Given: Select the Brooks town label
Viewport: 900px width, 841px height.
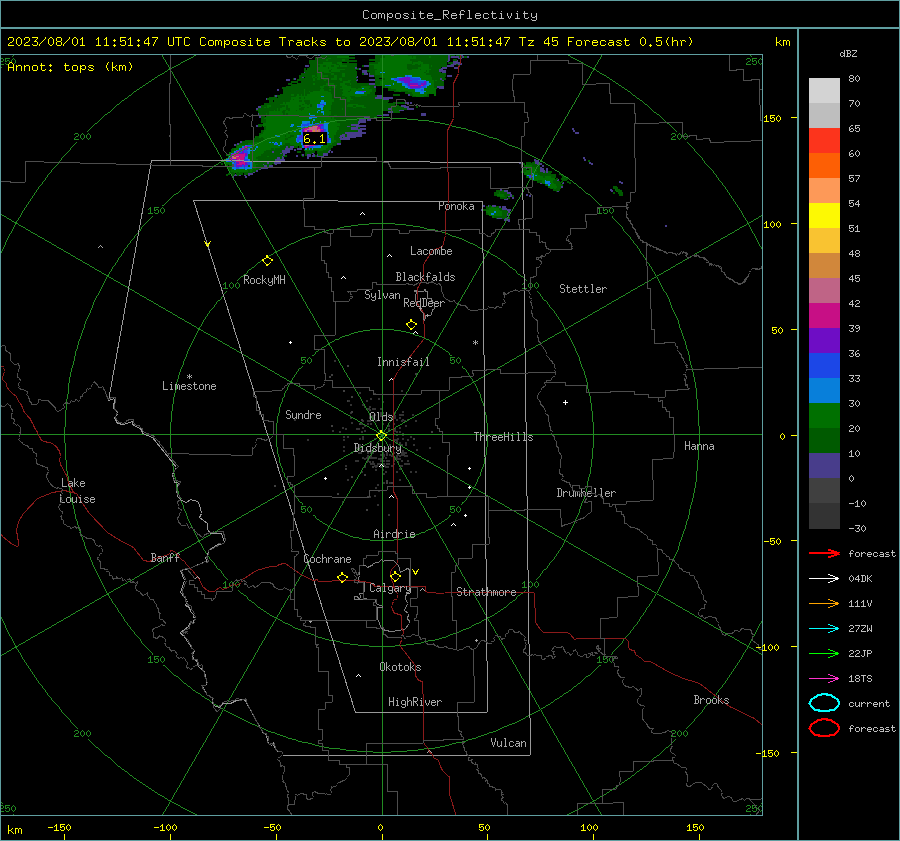Looking at the screenshot, I should 711,700.
